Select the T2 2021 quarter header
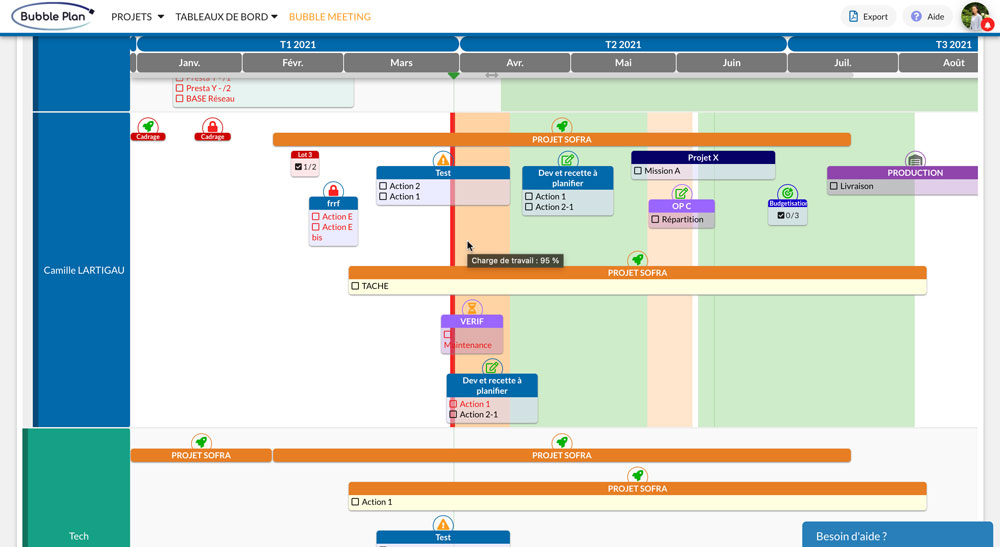Viewport: 1000px width, 547px height. (623, 44)
